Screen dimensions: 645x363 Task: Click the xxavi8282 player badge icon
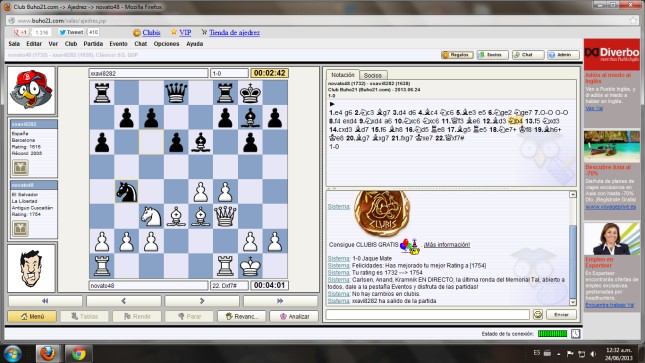(20, 168)
